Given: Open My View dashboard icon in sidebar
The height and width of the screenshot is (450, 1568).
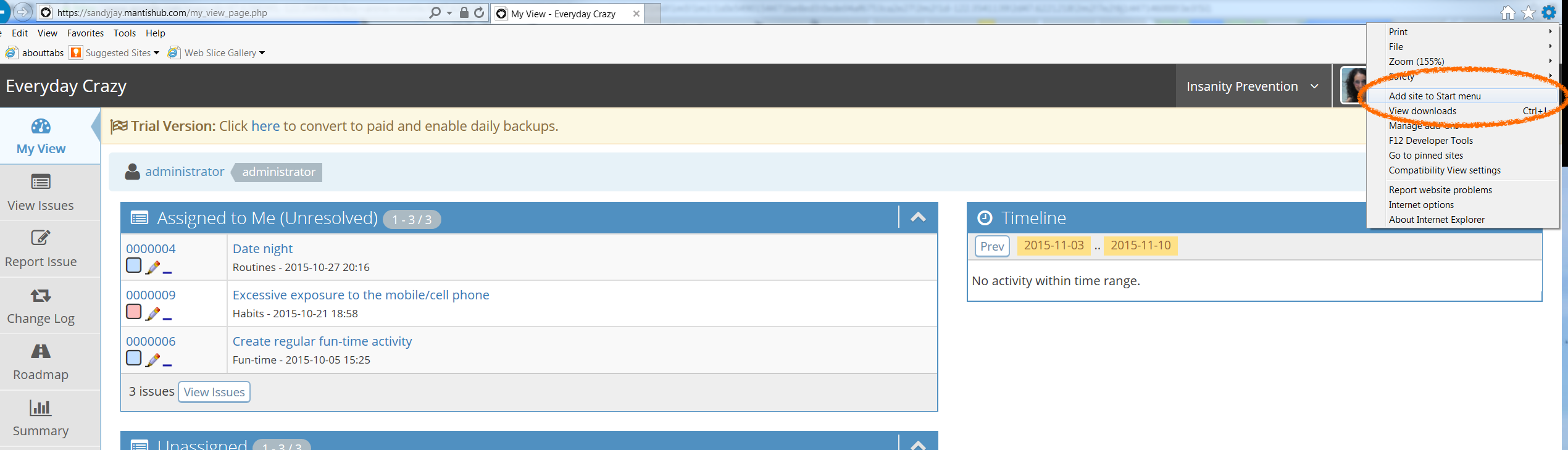Looking at the screenshot, I should [41, 127].
